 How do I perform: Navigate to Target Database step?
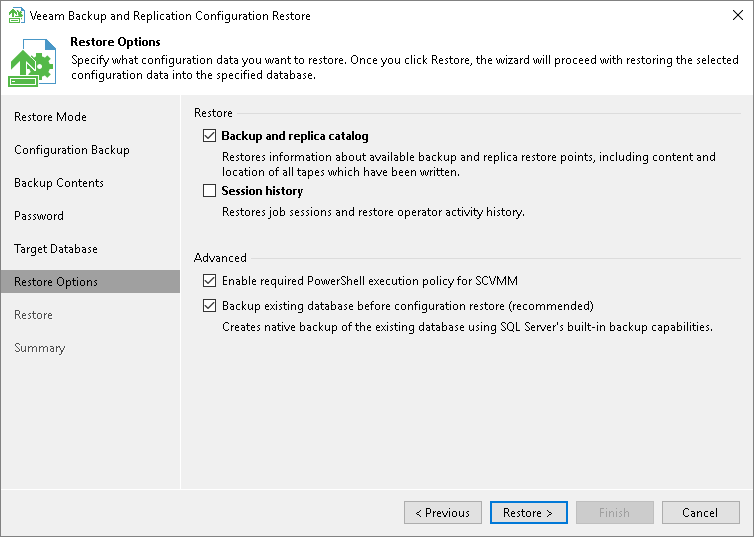click(x=56, y=249)
